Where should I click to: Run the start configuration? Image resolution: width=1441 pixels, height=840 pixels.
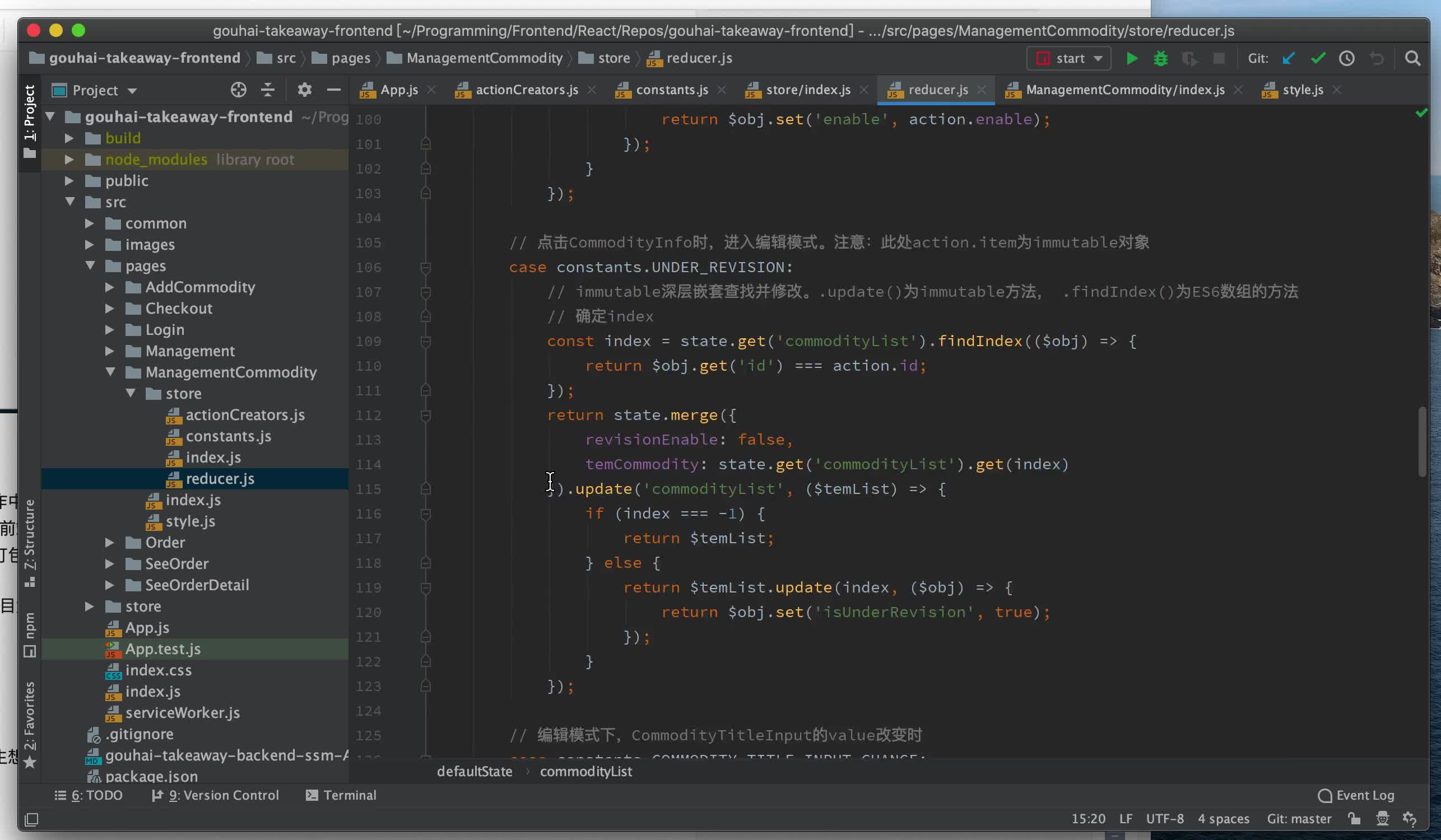tap(1131, 58)
